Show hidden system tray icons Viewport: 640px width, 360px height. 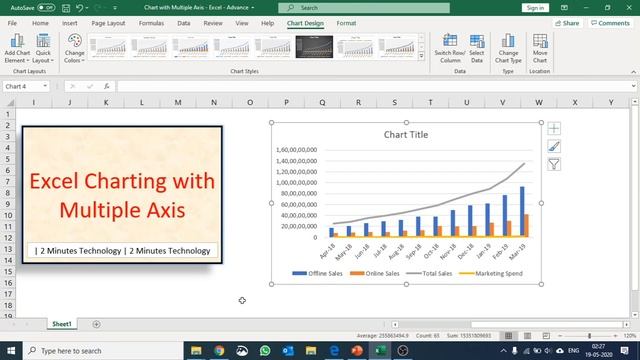pyautogui.click(x=503, y=351)
